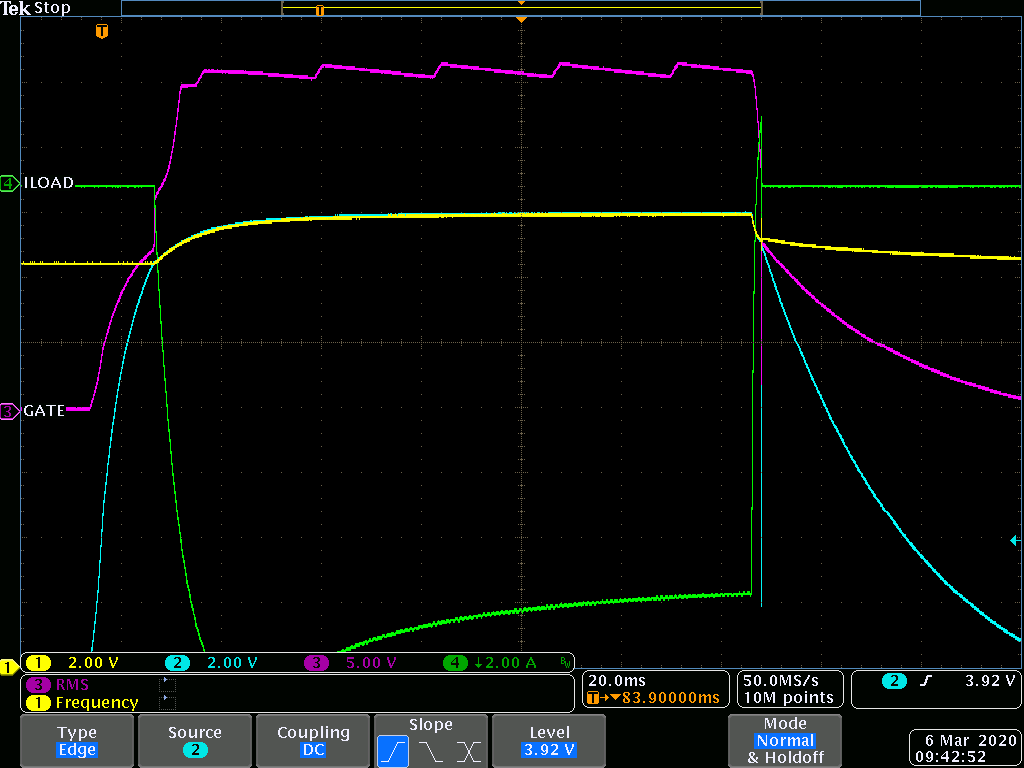The width and height of the screenshot is (1024, 768).
Task: Click the Slope menu label
Action: 431,724
